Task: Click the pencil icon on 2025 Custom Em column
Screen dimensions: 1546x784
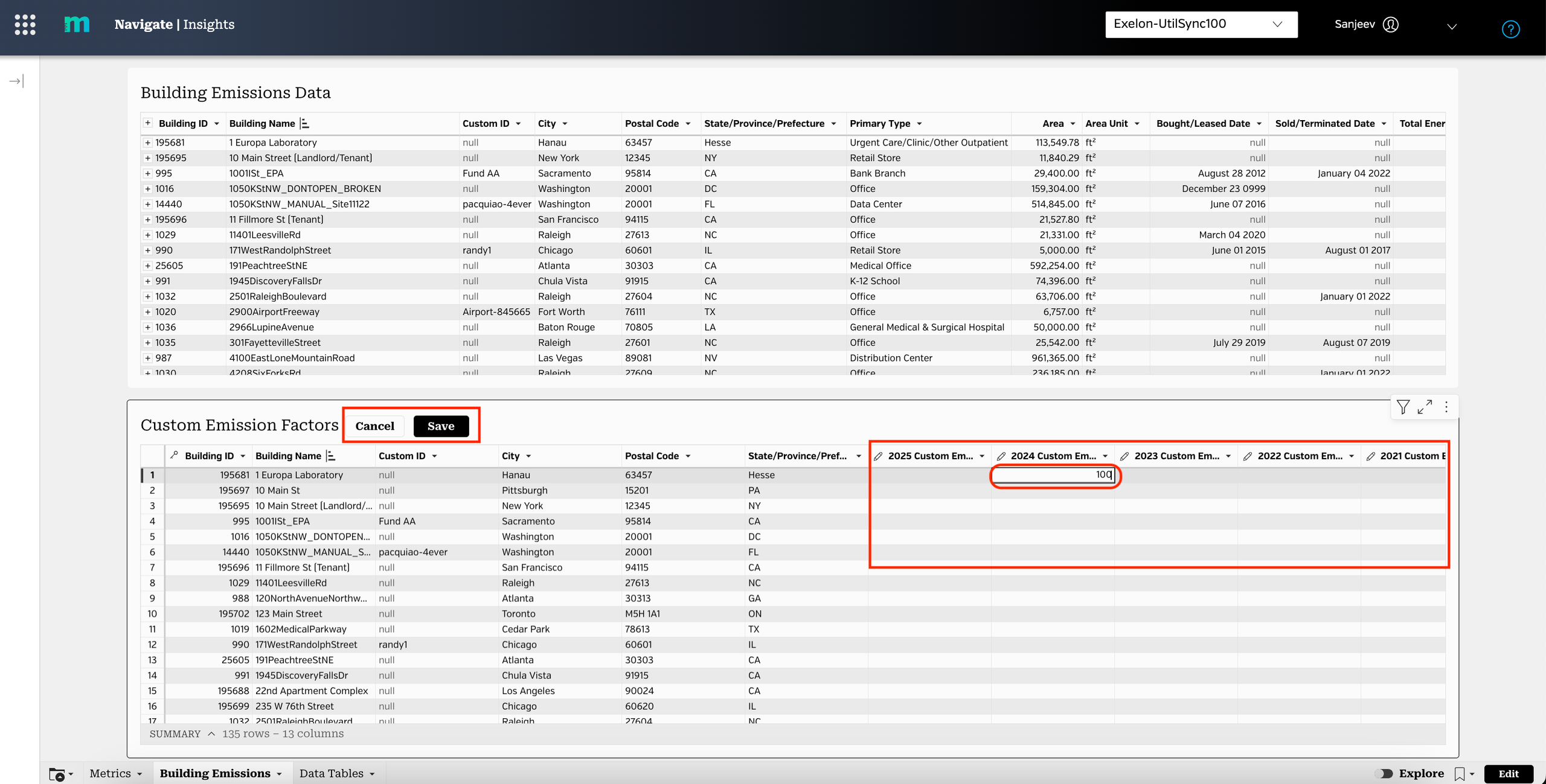Action: tap(878, 456)
